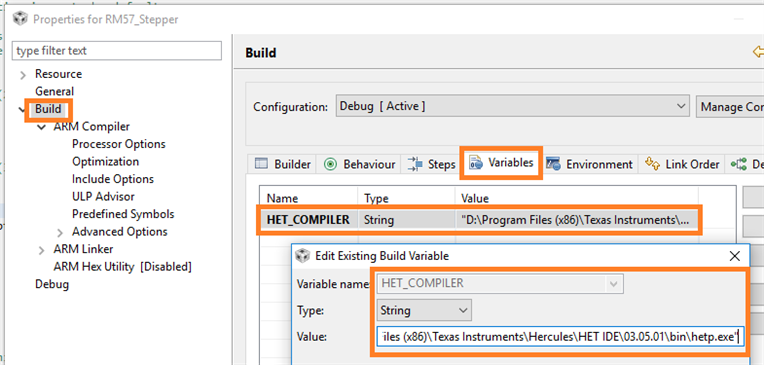Click the Environment tab icon
The width and height of the screenshot is (764, 365).
[553, 164]
